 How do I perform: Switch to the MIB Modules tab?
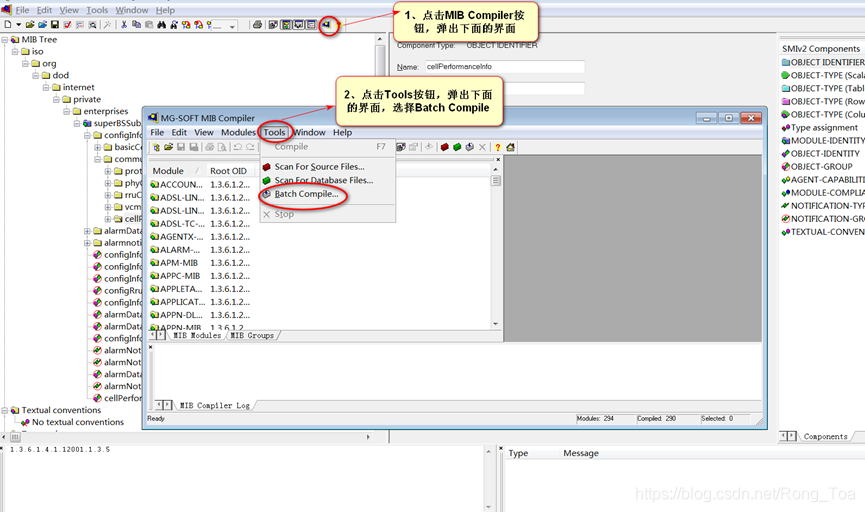[x=197, y=335]
